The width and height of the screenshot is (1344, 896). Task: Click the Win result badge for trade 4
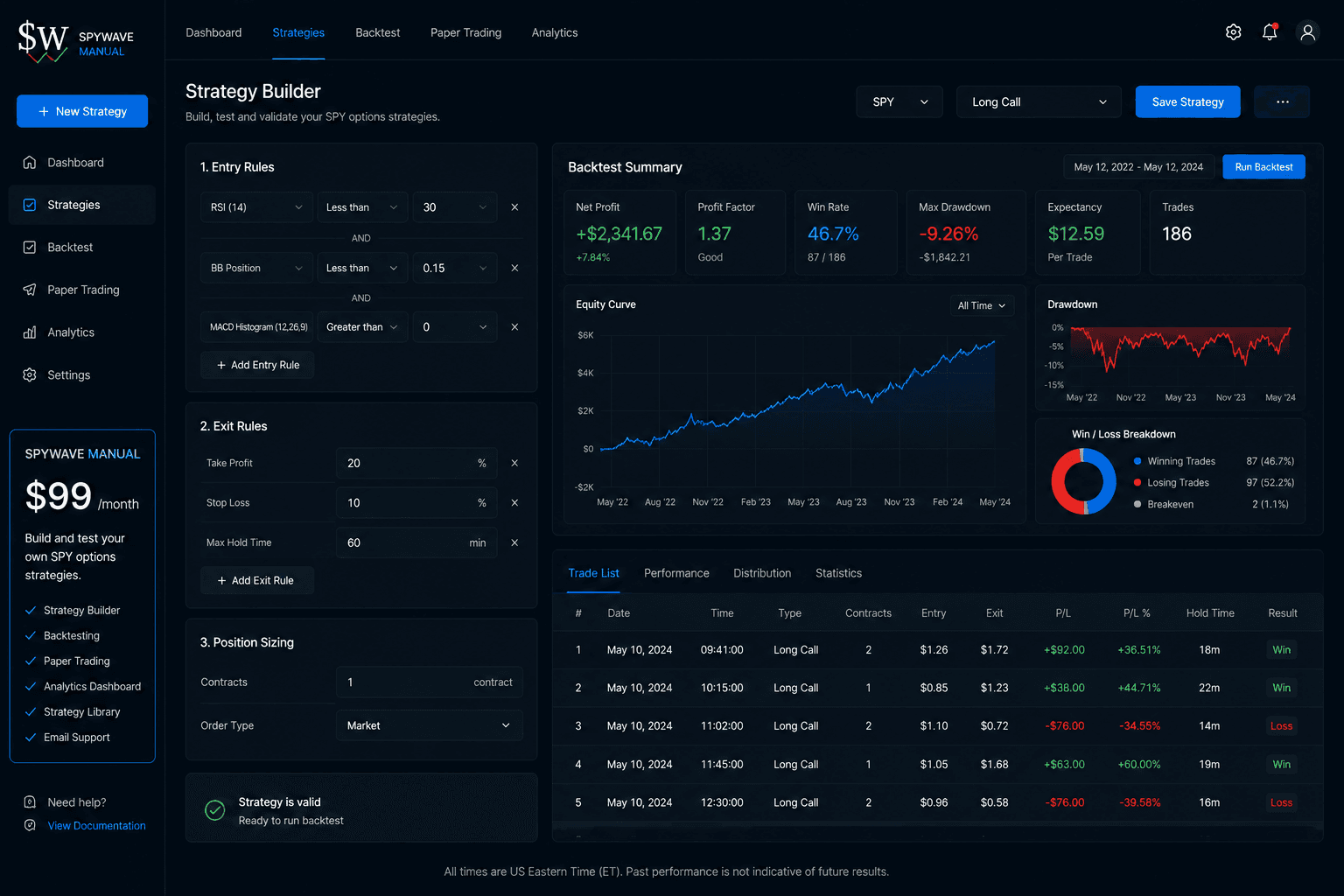(x=1281, y=764)
